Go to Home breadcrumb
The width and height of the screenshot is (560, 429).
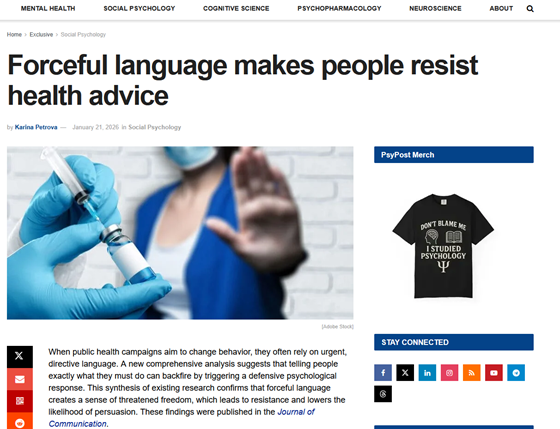(x=14, y=35)
